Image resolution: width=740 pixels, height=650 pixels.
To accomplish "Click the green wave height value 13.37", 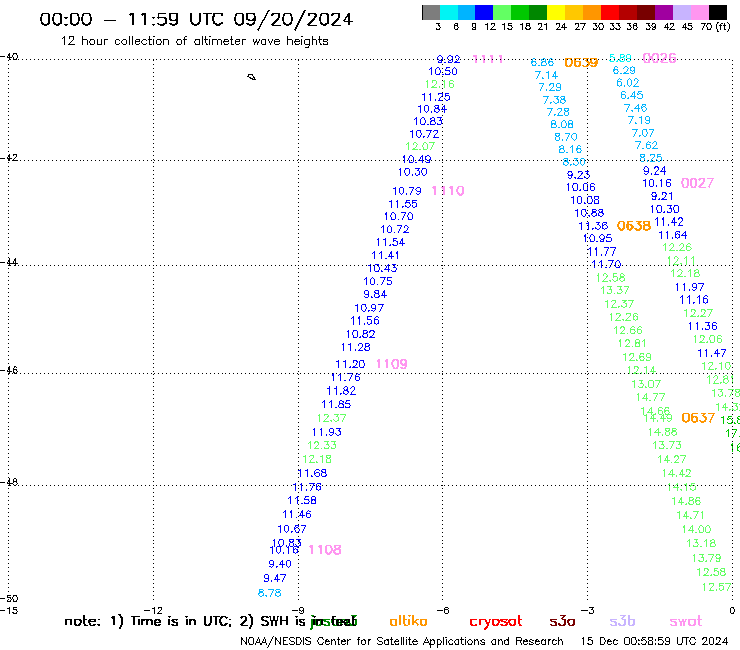I will (x=615, y=290).
